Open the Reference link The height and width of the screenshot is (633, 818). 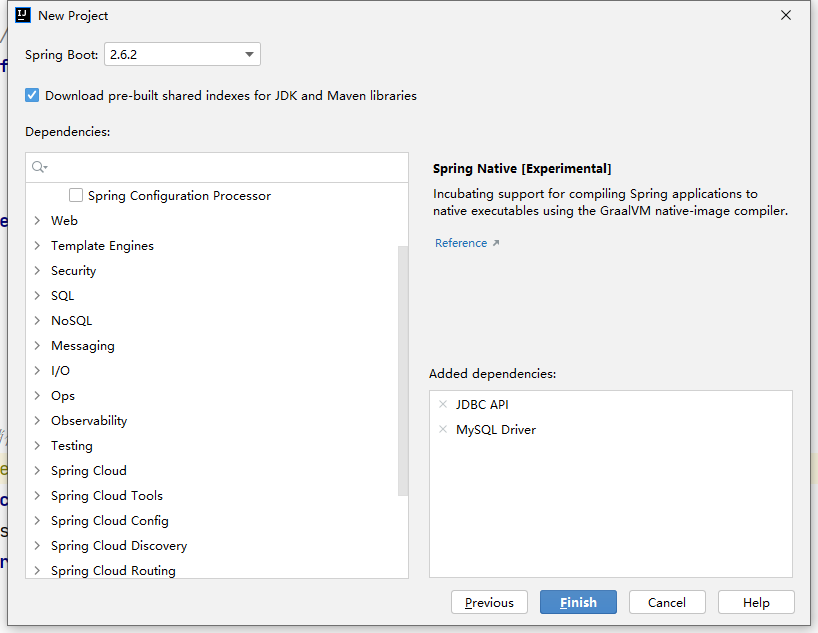click(x=461, y=243)
